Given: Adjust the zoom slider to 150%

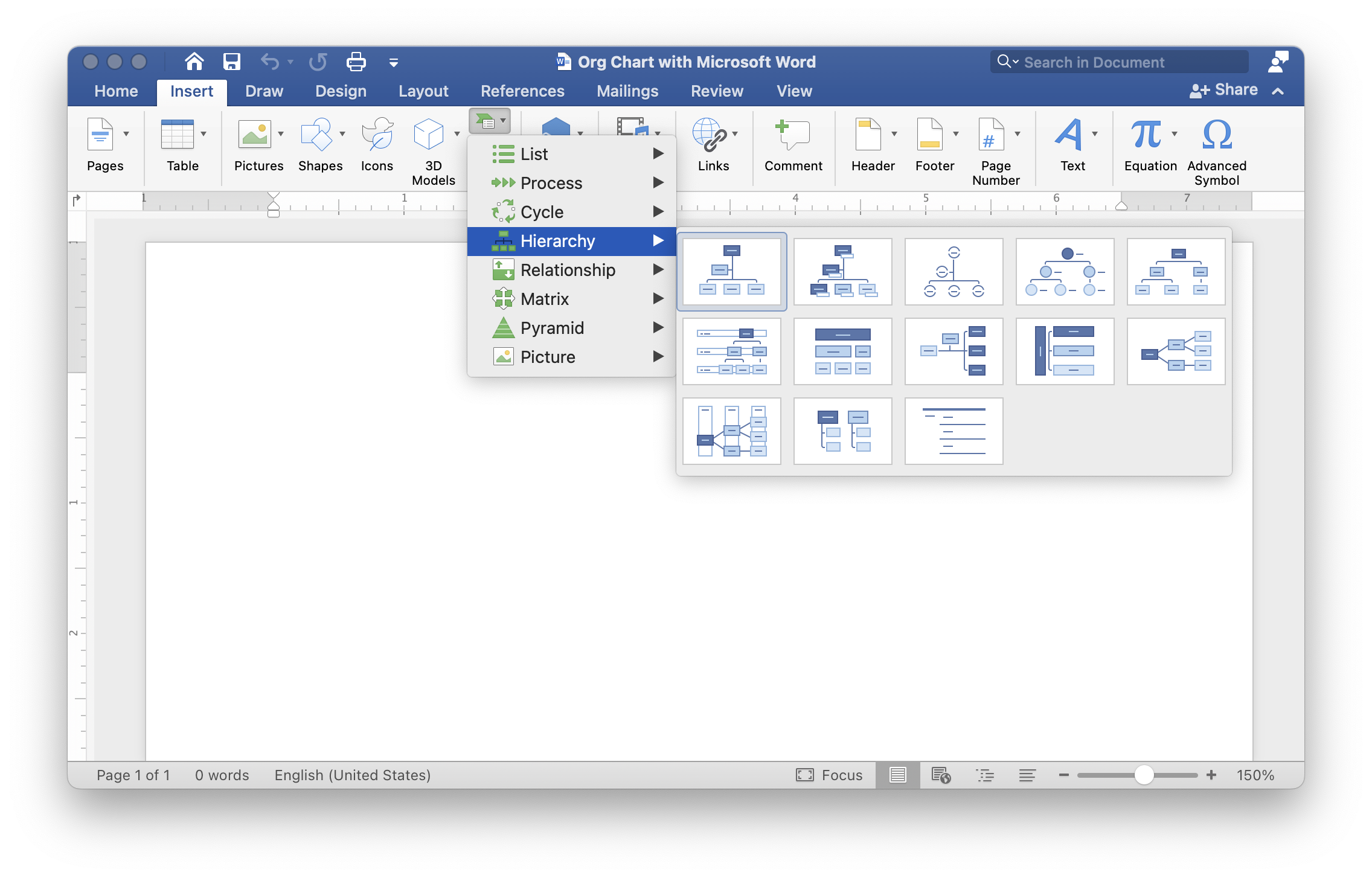Looking at the screenshot, I should click(1139, 775).
